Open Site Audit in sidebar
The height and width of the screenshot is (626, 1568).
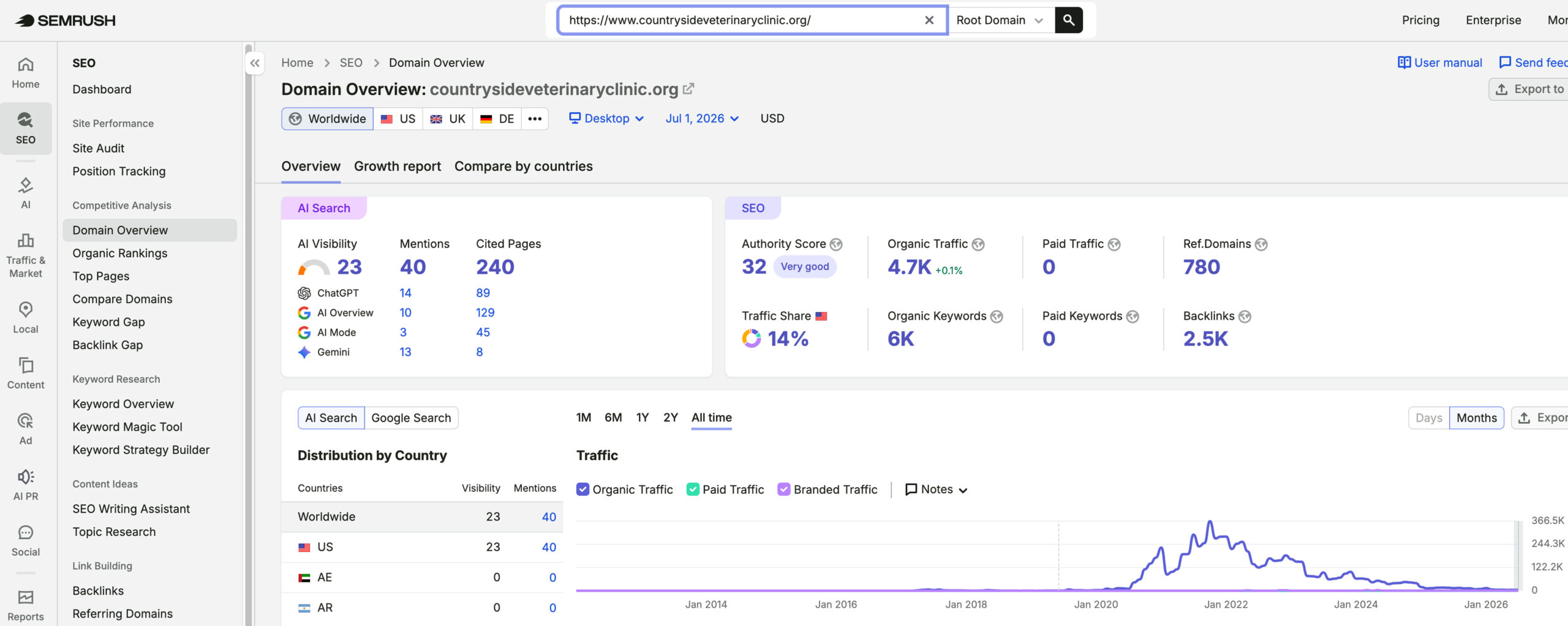98,148
